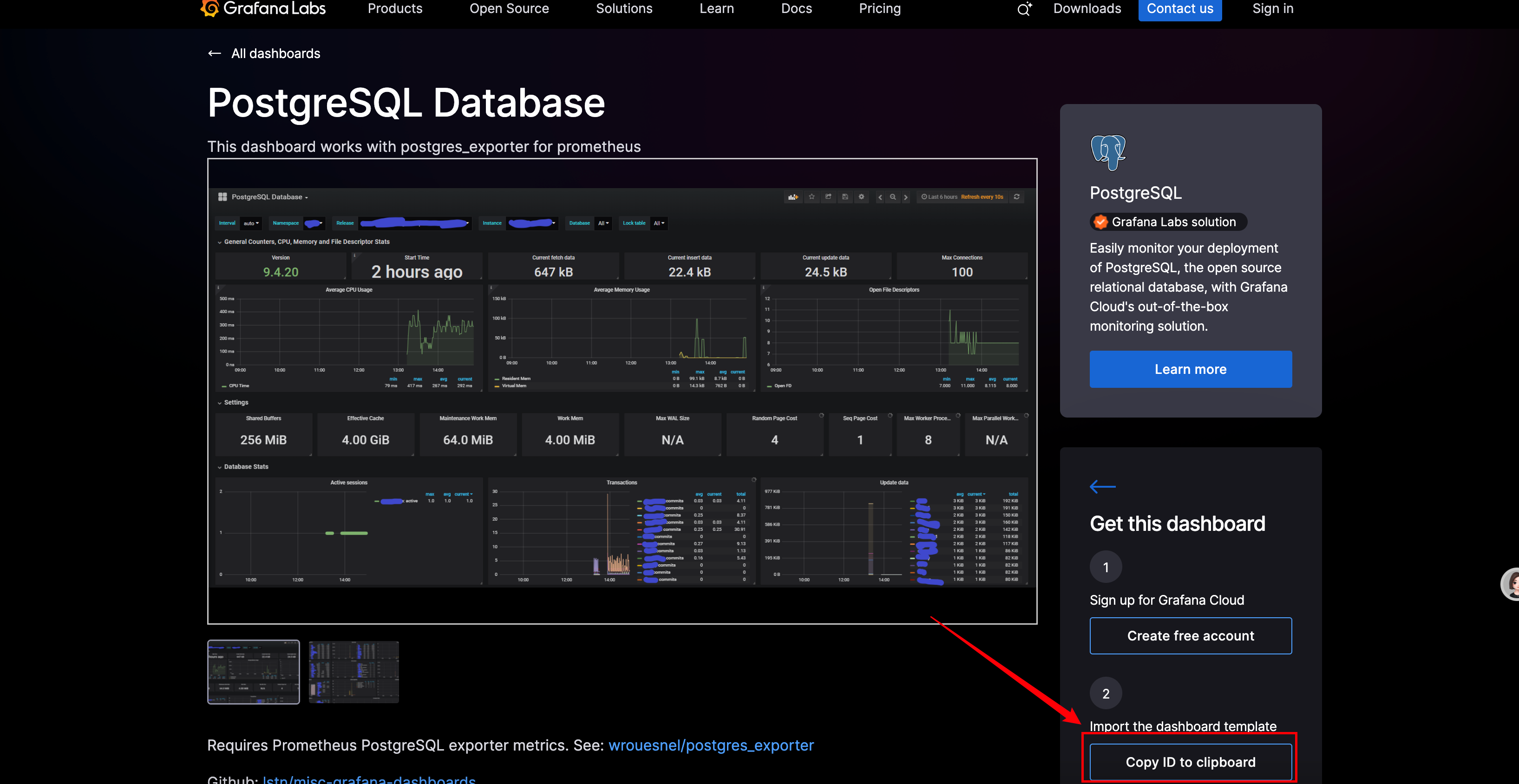Viewport: 1519px width, 784px height.
Task: Click the Start Time value 2 hours ago
Action: click(x=417, y=272)
